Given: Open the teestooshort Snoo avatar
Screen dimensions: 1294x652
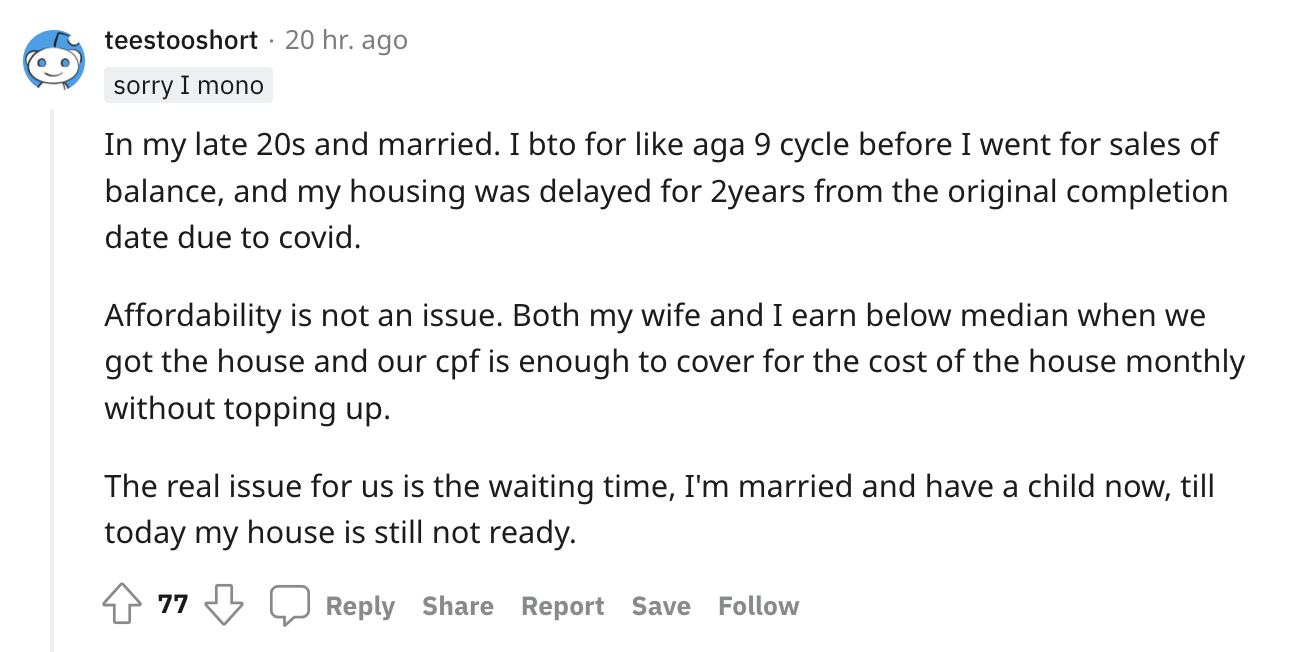Looking at the screenshot, I should [55, 62].
